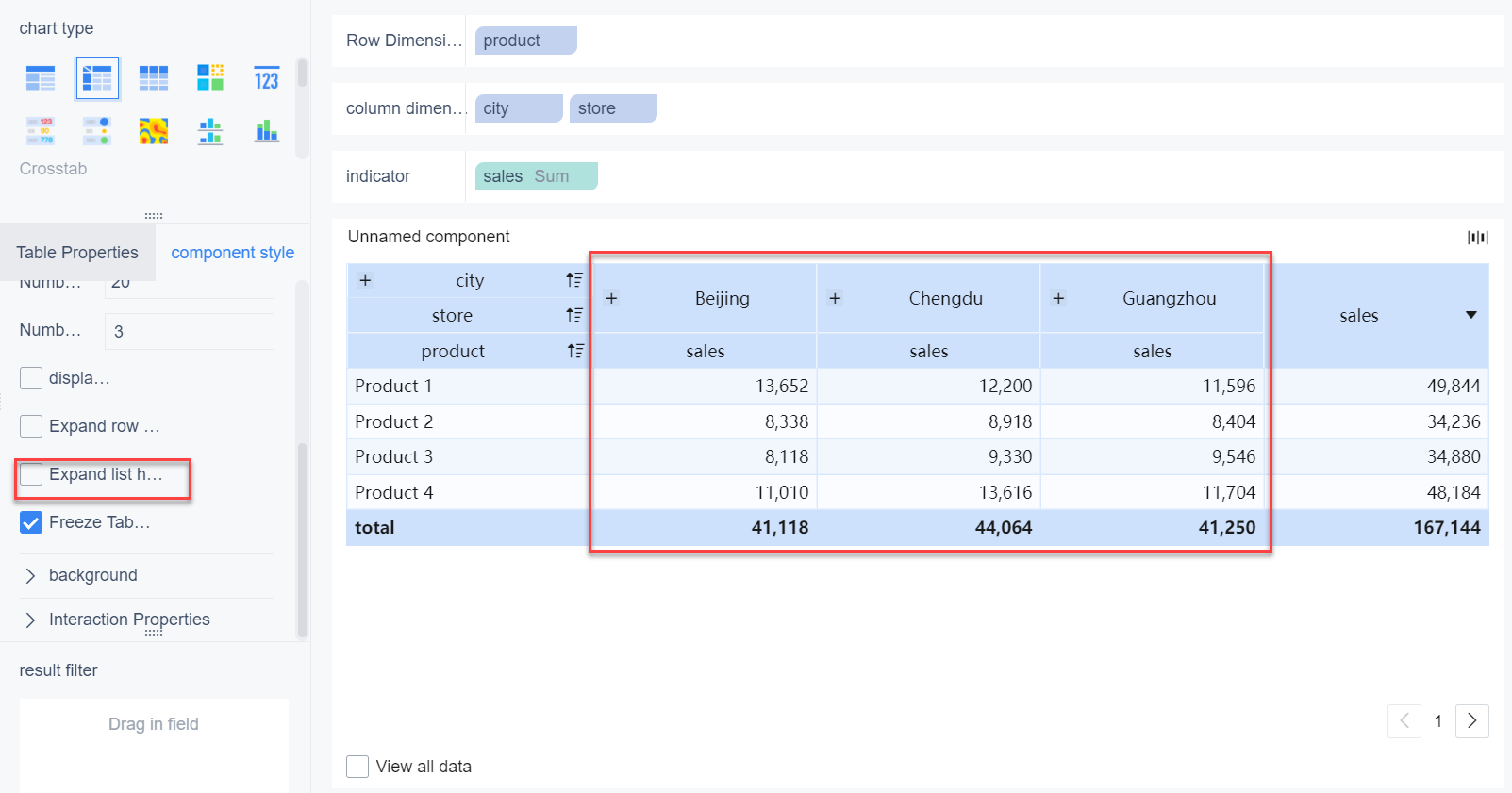Click the city header sort icon
The image size is (1512, 793).
pyautogui.click(x=573, y=280)
